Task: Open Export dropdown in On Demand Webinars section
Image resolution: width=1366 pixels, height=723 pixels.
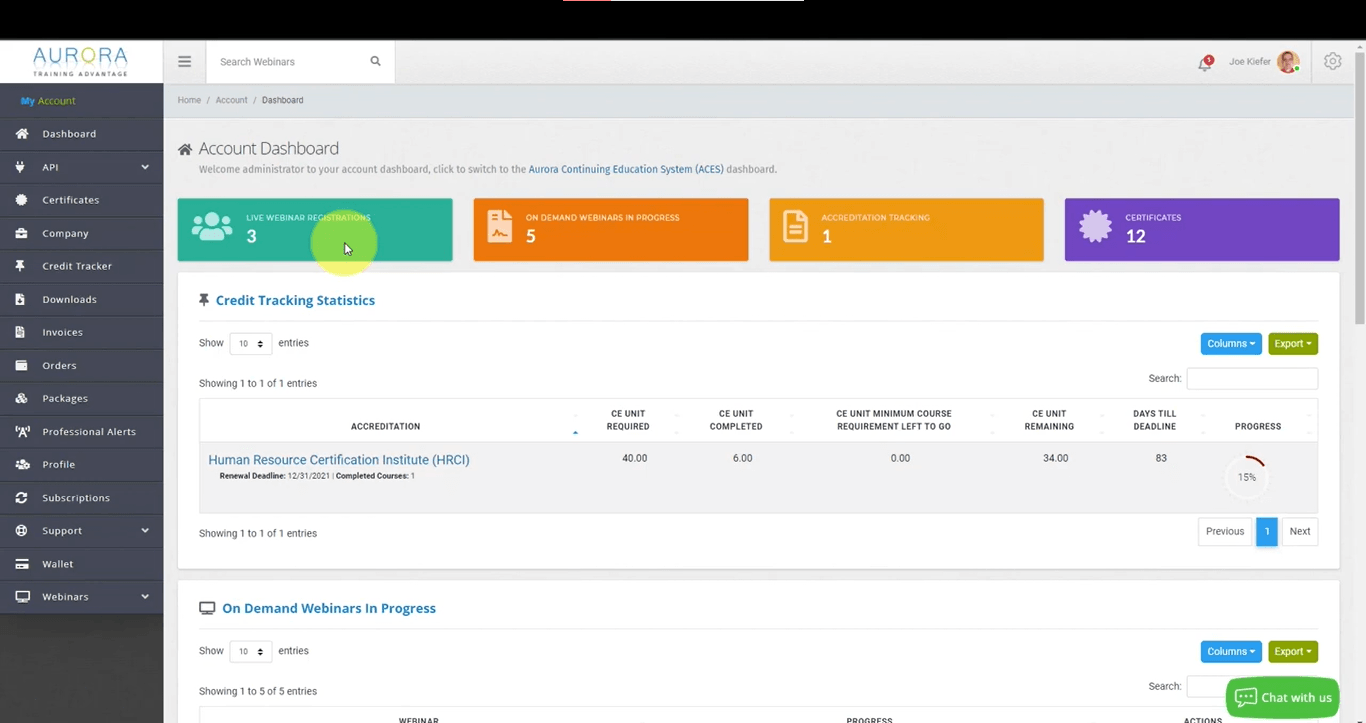Action: coord(1293,652)
